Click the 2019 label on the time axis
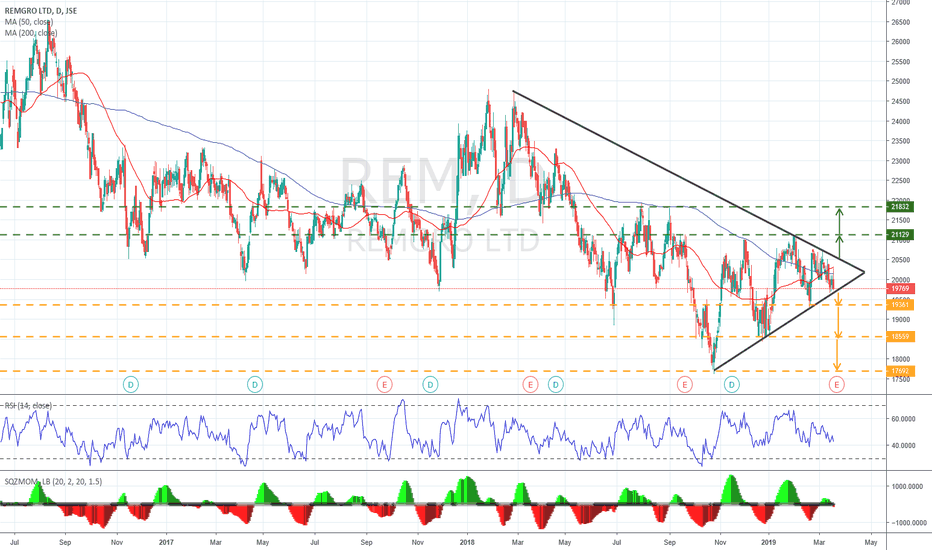932x550 pixels. [769, 542]
